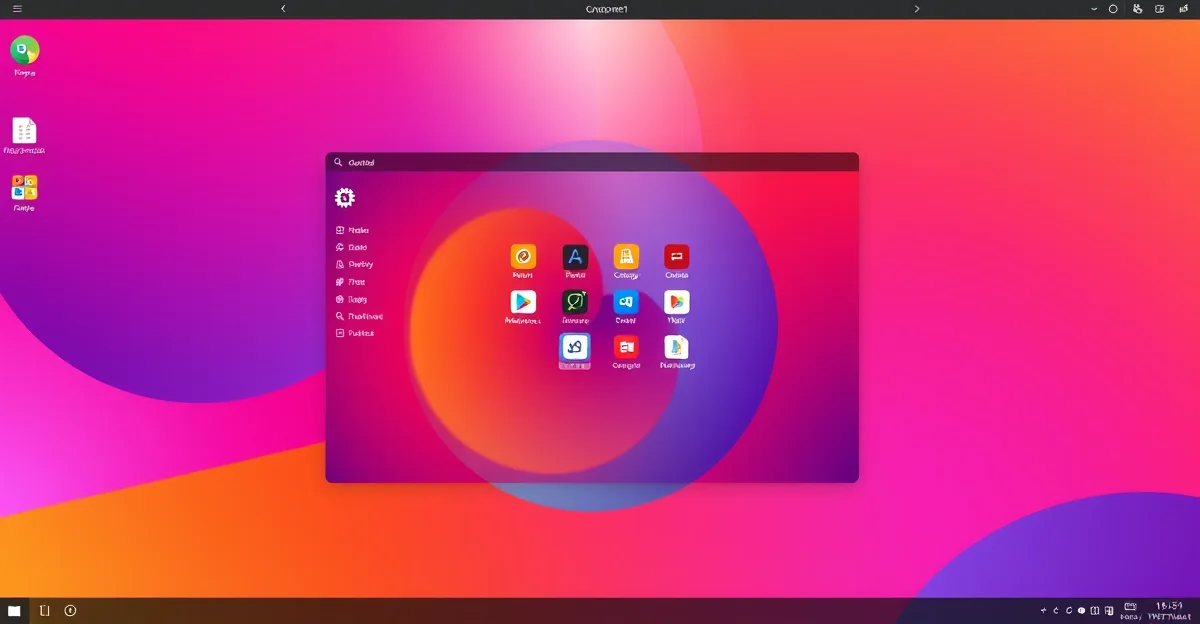1200x624 pixels.
Task: Open the dark green leaf app icon
Action: 575,302
